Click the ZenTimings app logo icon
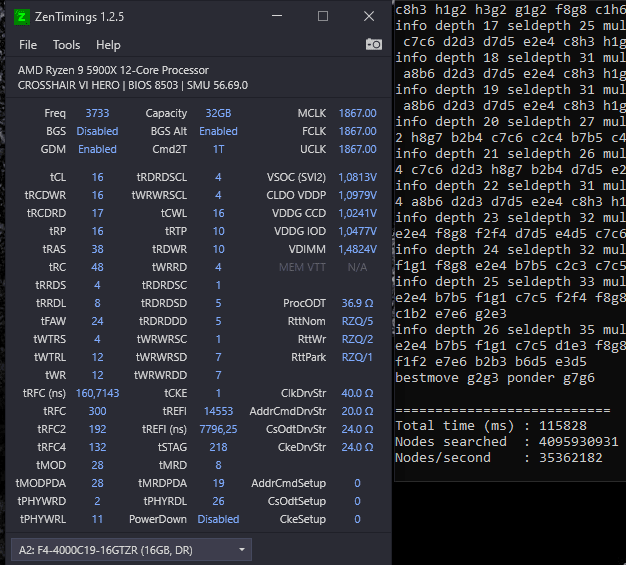 pyautogui.click(x=22, y=17)
